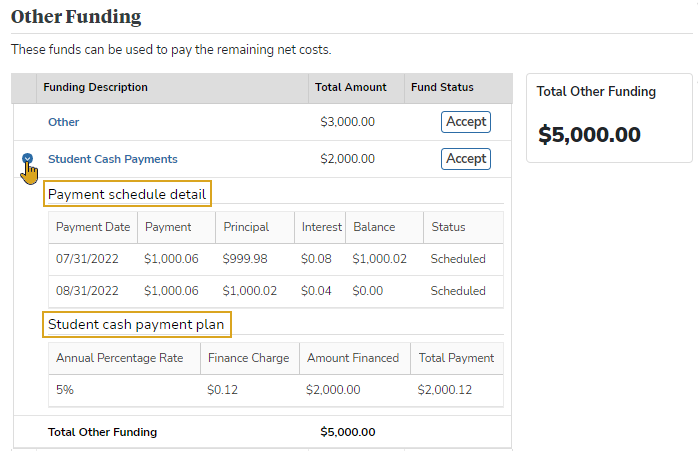Click the $5,000.00 figure in summary card
The height and width of the screenshot is (451, 698).
tap(589, 134)
